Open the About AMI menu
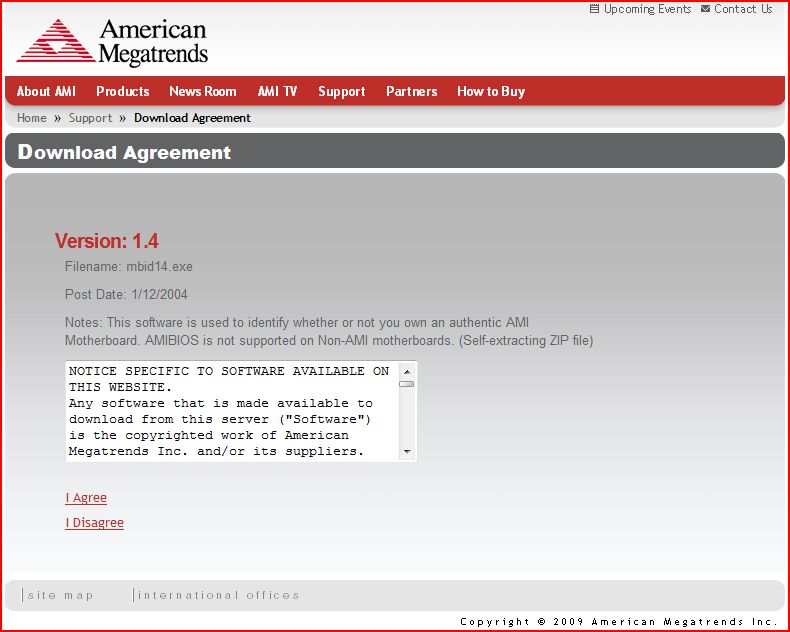 click(x=46, y=91)
